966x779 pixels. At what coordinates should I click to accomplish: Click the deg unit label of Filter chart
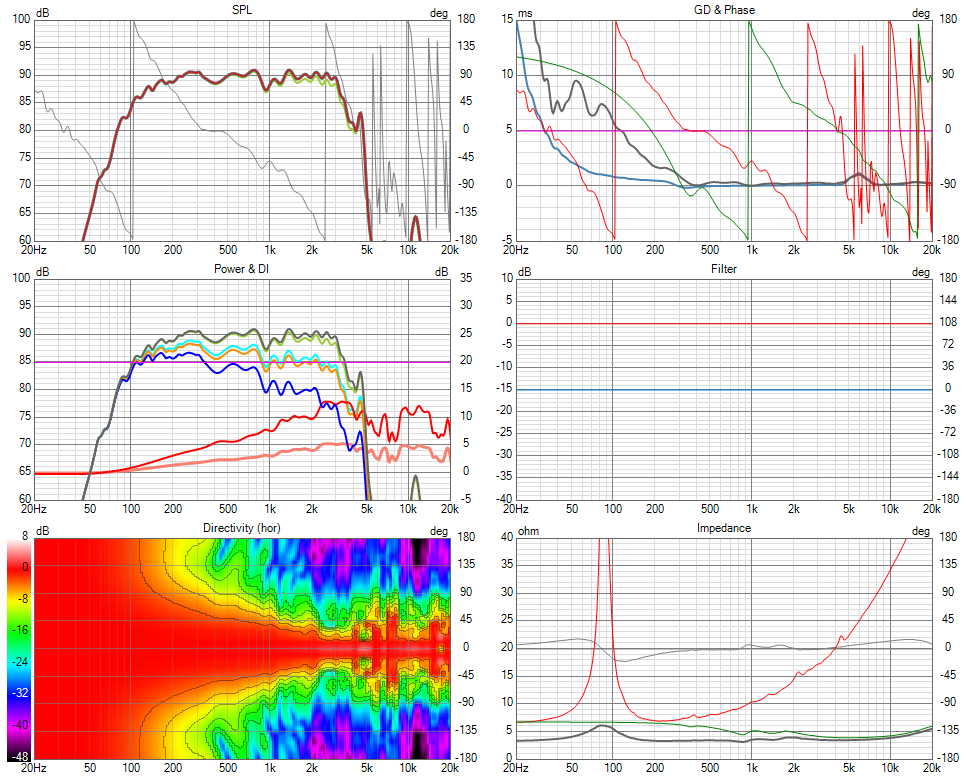(920, 272)
